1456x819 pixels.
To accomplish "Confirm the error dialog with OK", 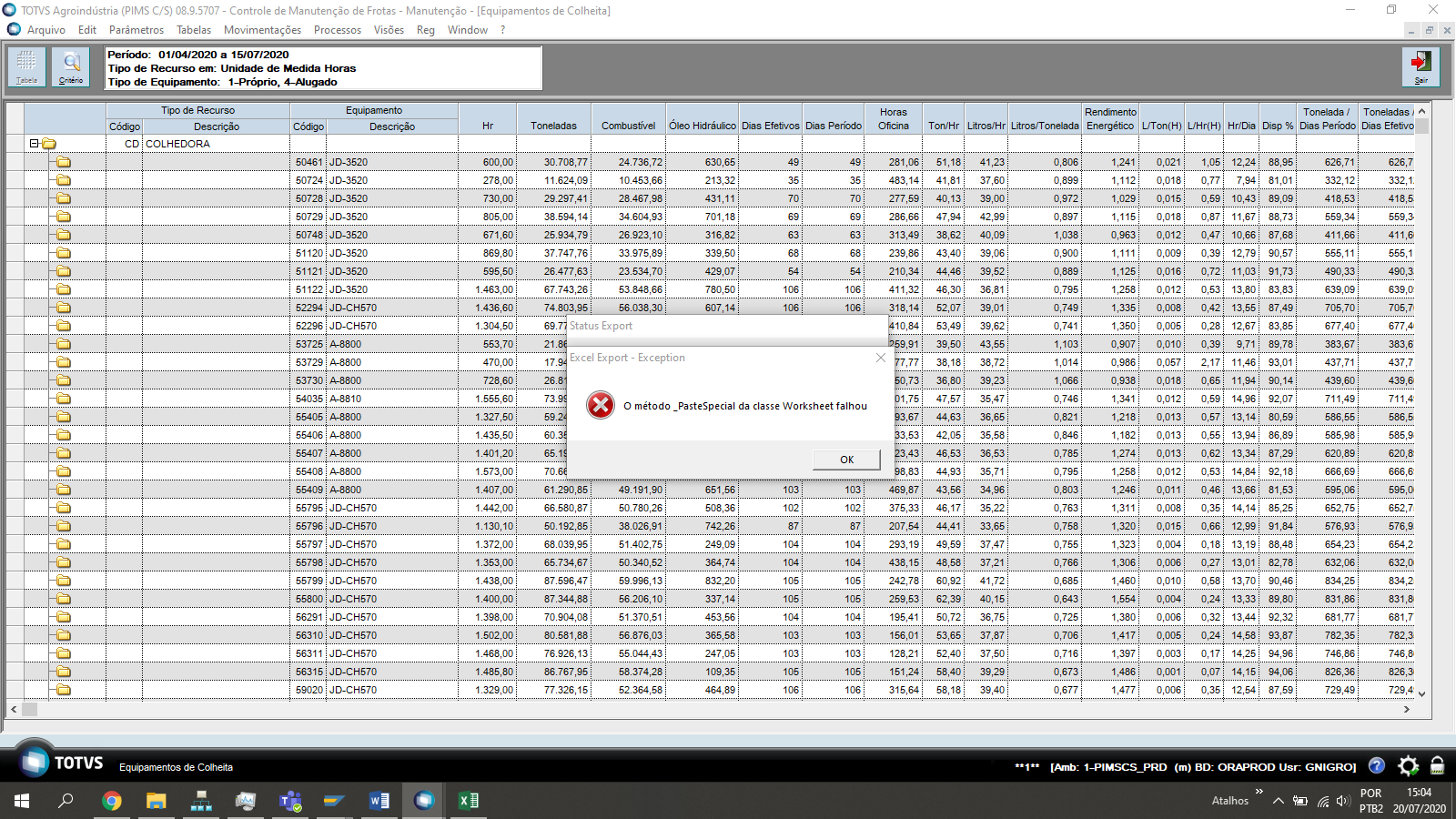I will 846,460.
